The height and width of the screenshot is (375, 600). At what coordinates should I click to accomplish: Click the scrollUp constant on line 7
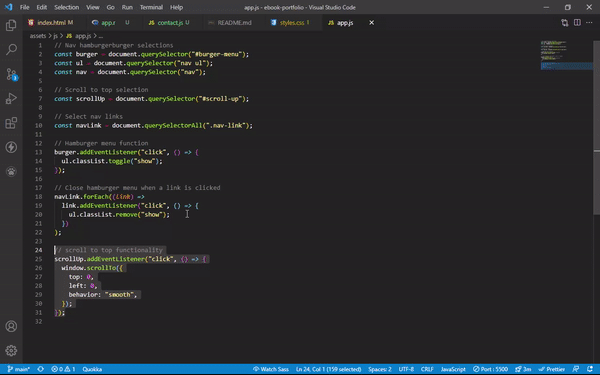pos(90,99)
